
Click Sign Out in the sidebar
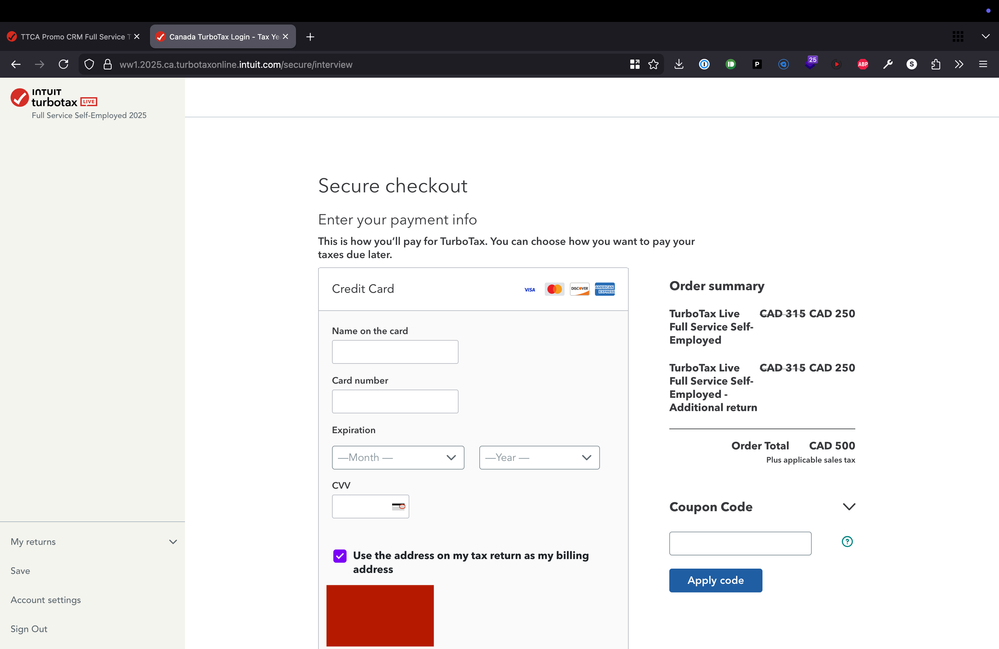coord(29,629)
